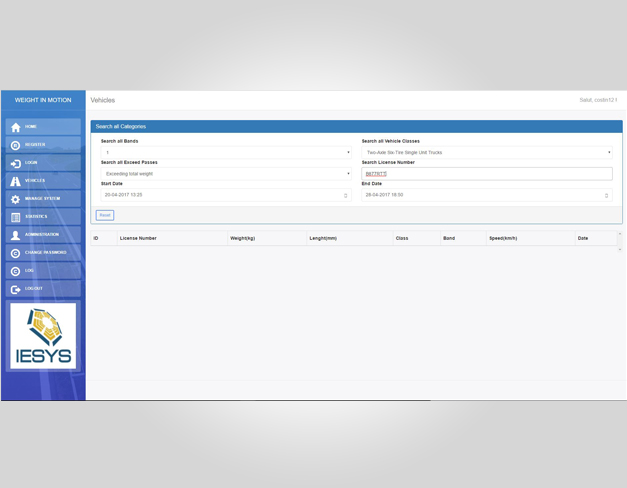Click the Manage System gear icon
The width and height of the screenshot is (627, 488).
(x=15, y=199)
